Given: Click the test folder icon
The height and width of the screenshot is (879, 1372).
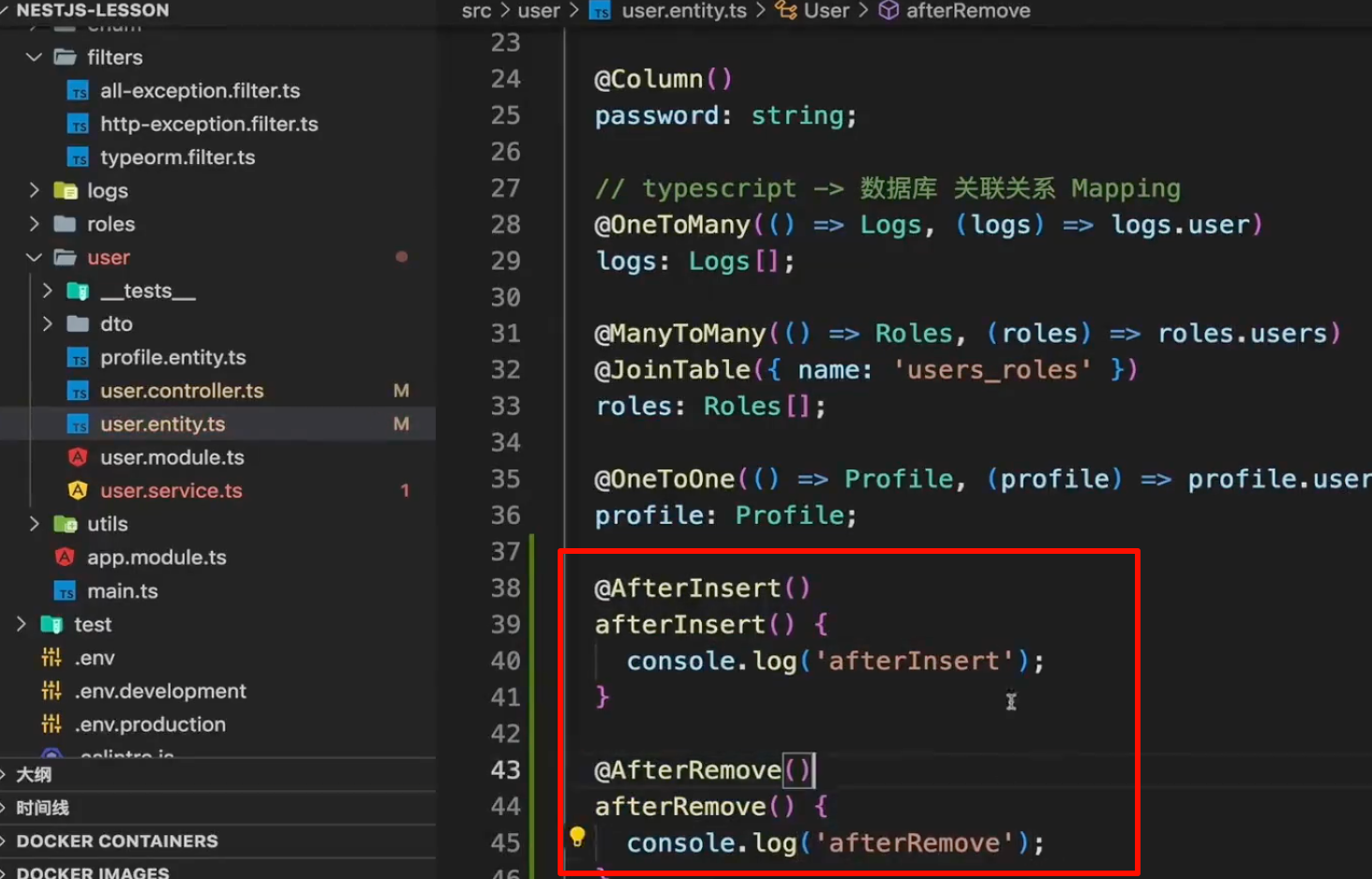Looking at the screenshot, I should (52, 624).
